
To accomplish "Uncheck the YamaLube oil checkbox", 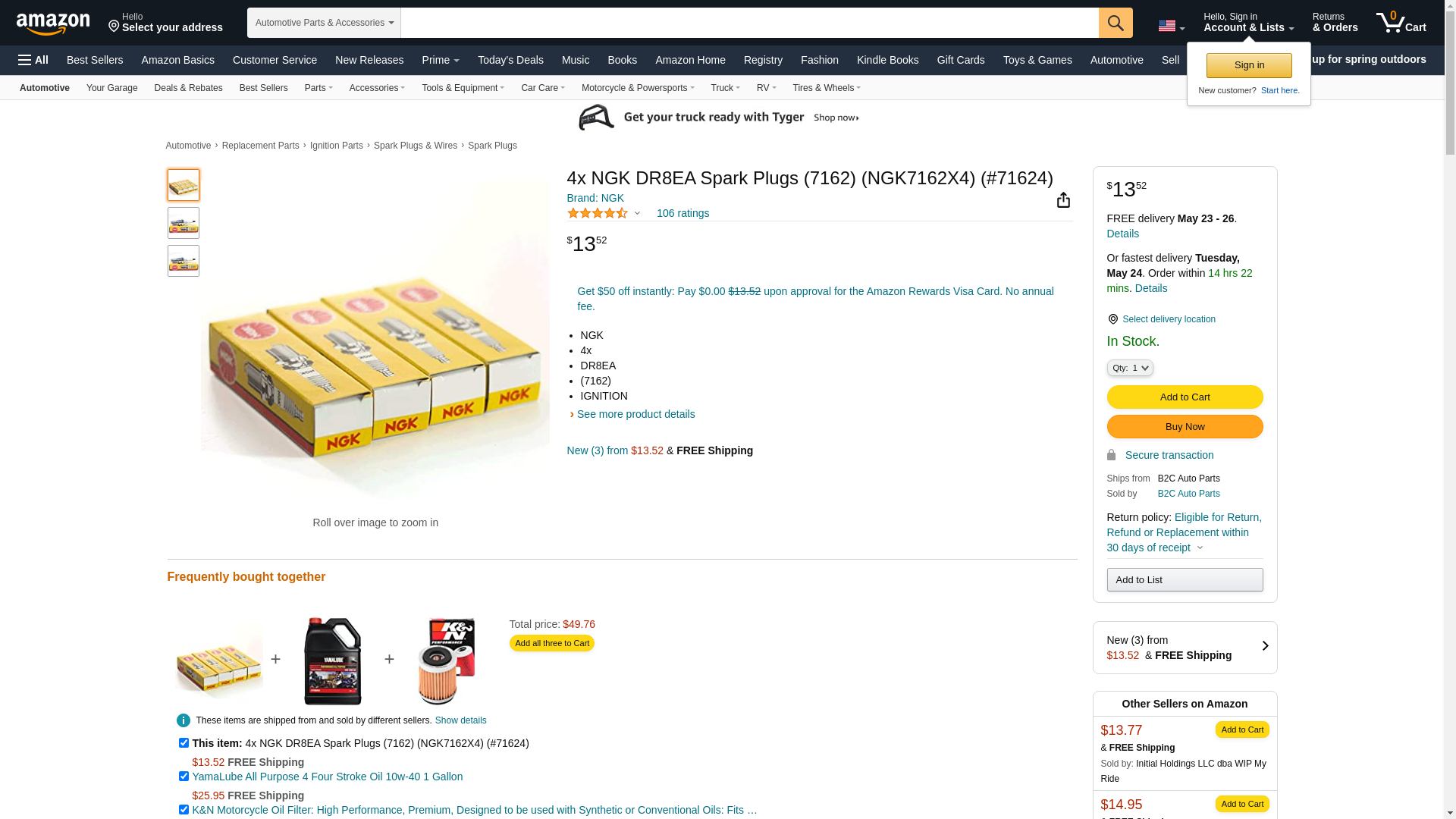I will tap(184, 777).
